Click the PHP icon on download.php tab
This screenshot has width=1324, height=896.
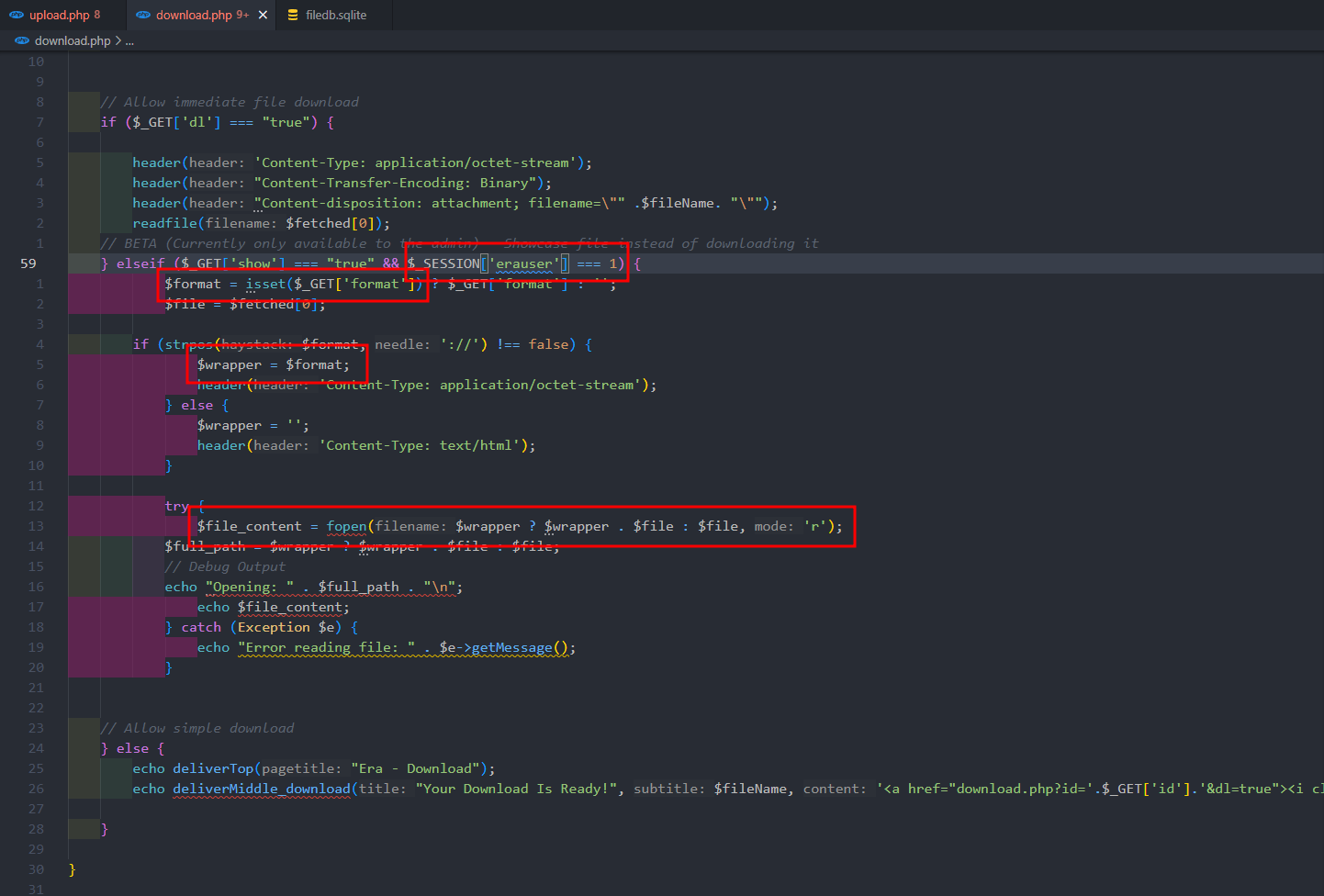point(143,15)
